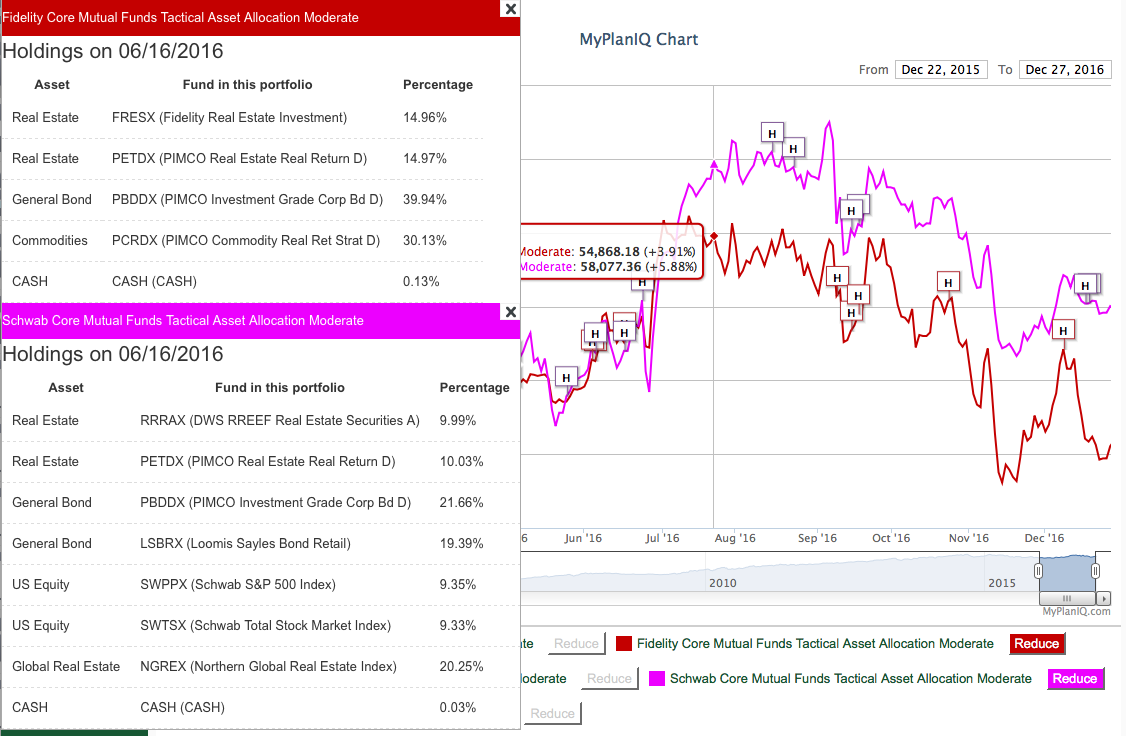This screenshot has width=1126, height=736.
Task: Click NGREX Northern Global Real Estate Index
Action: click(x=268, y=666)
